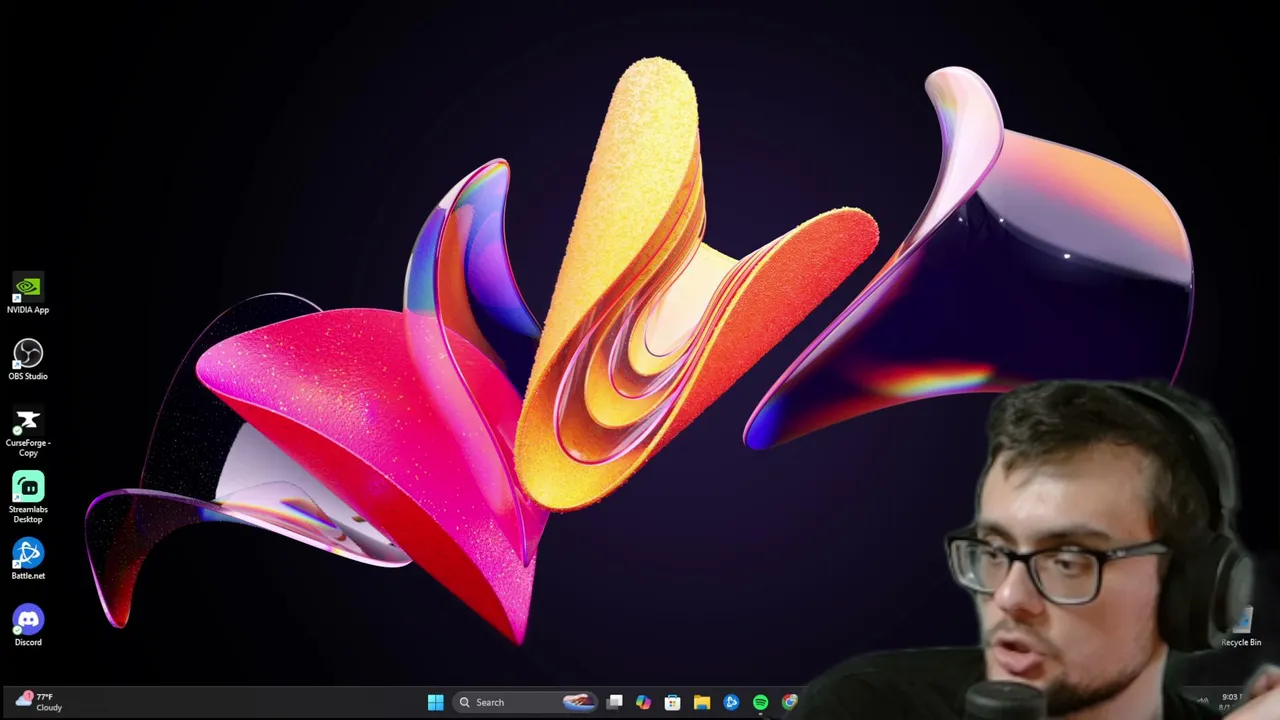Open the weather widget showing 77°F Cloudy
Screen dimensions: 1280x720
40,702
